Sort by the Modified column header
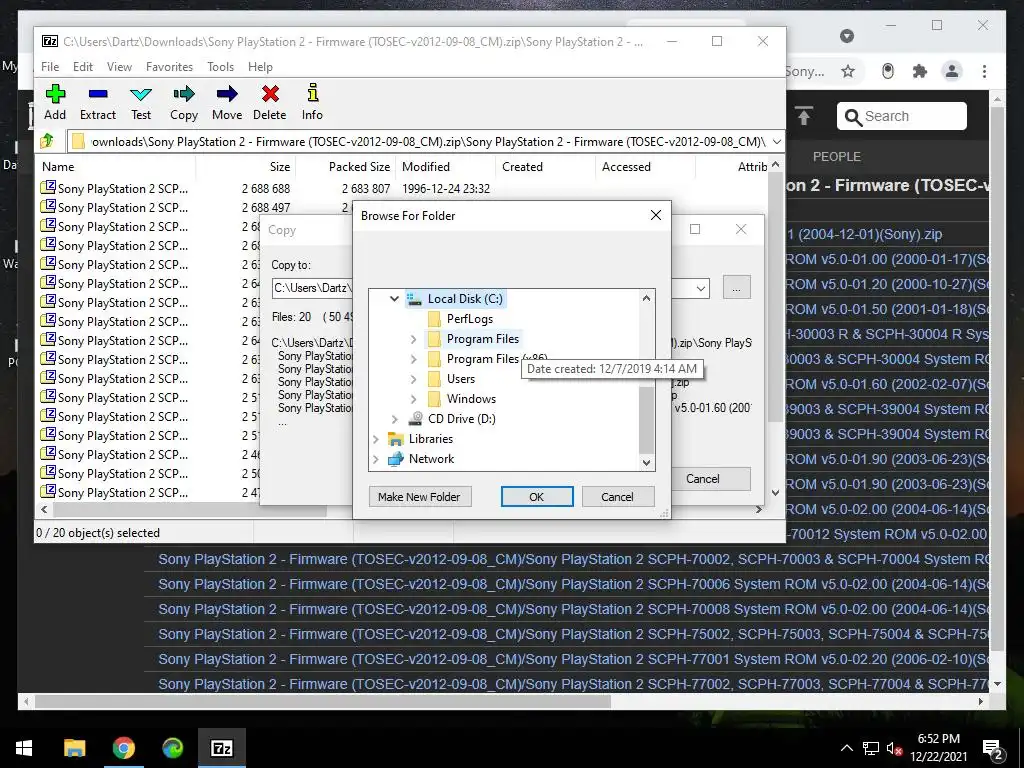 point(446,167)
